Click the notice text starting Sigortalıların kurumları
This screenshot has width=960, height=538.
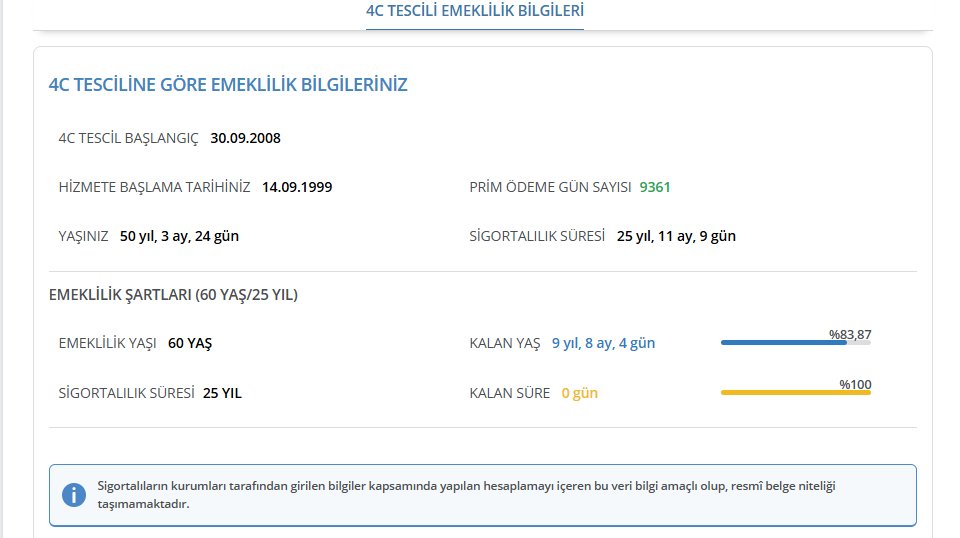[467, 495]
